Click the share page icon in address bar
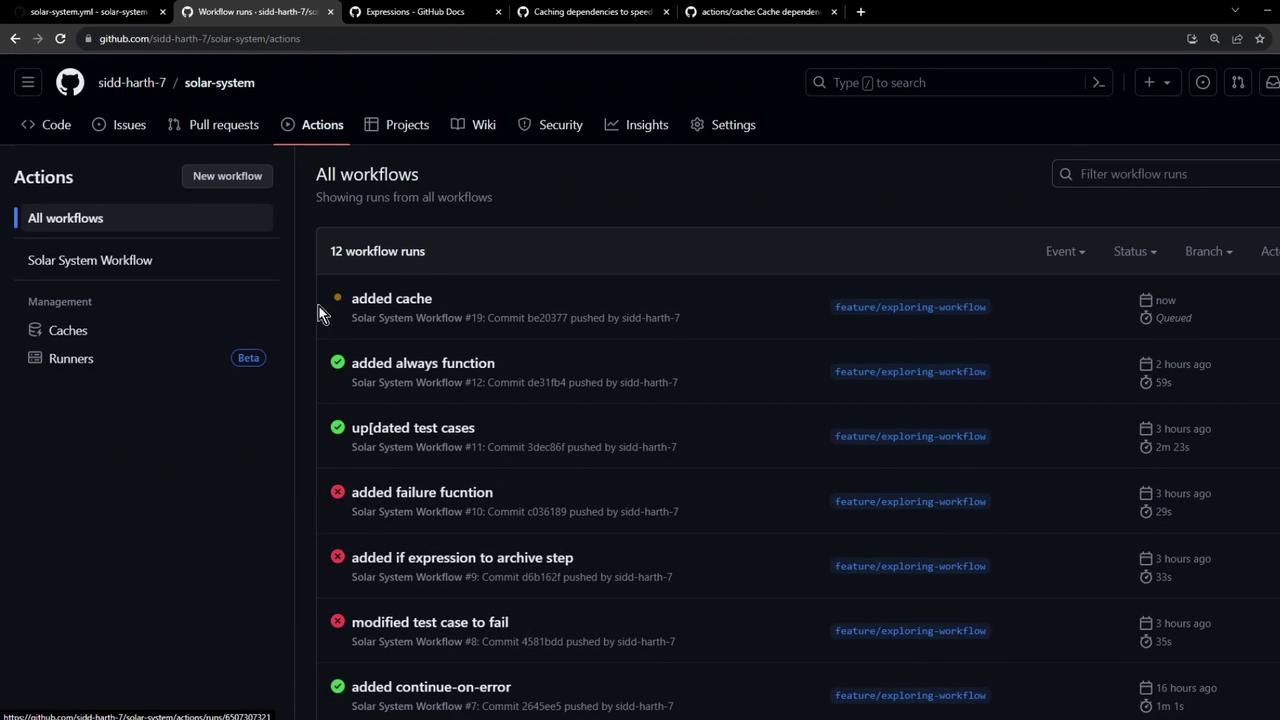Screen dimensions: 1280x720 (1237, 39)
